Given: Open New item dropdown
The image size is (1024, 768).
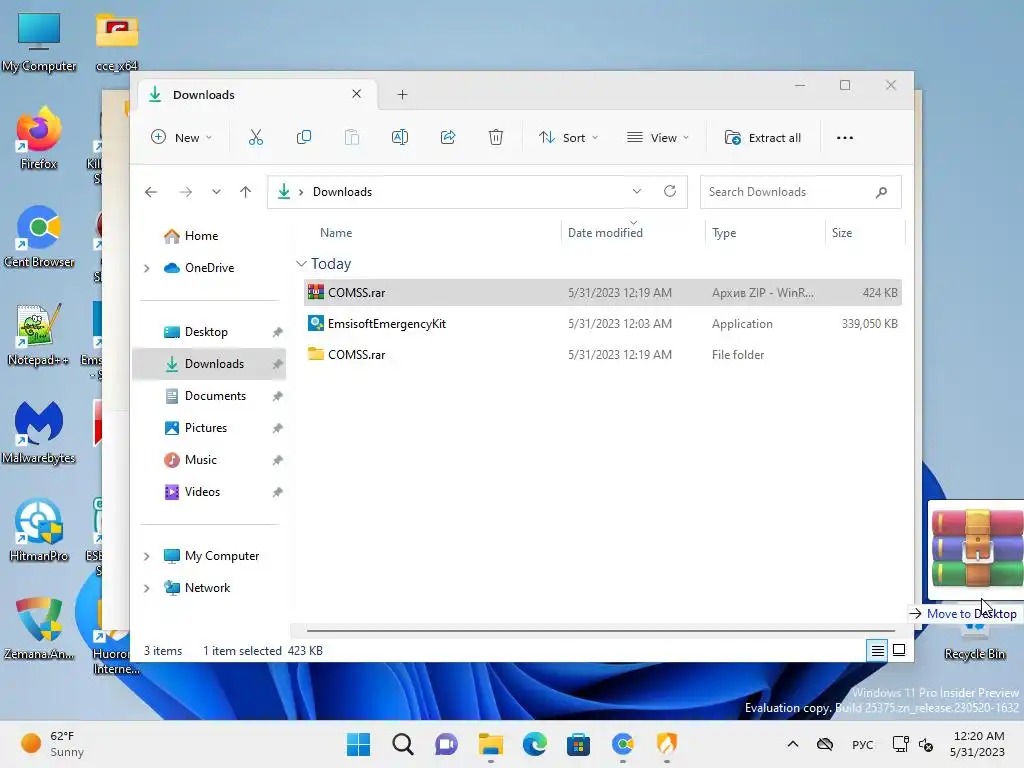Looking at the screenshot, I should 182,138.
